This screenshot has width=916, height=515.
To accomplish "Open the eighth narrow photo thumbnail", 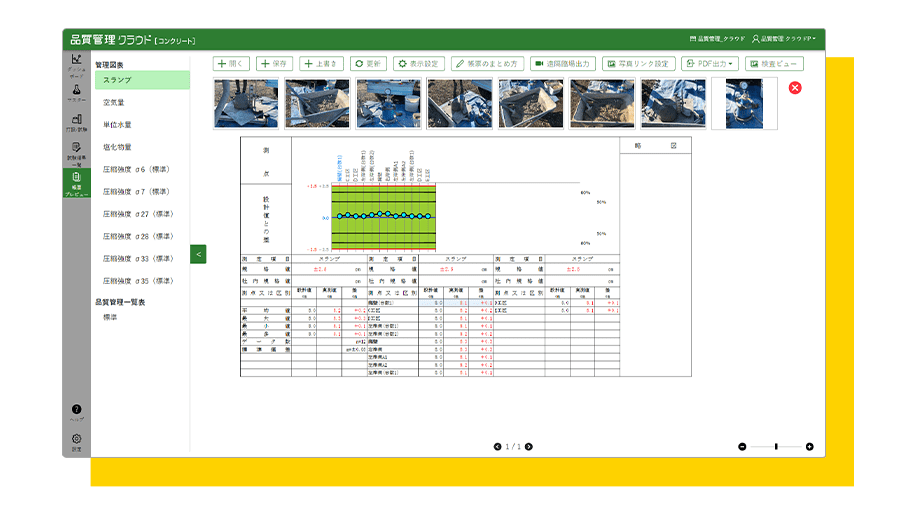I will pos(744,103).
